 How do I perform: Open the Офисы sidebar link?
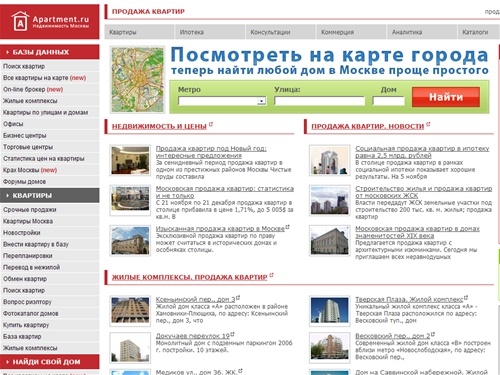tap(13, 124)
